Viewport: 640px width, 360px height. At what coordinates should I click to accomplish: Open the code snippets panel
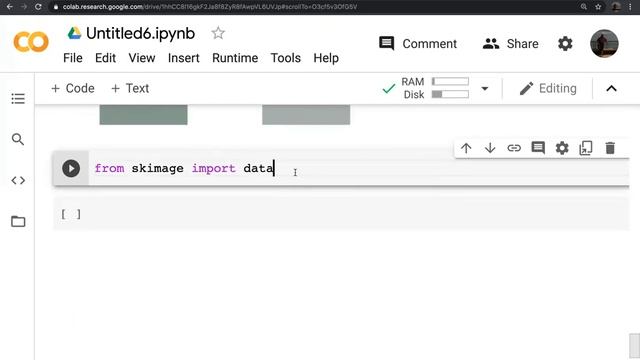[x=18, y=180]
